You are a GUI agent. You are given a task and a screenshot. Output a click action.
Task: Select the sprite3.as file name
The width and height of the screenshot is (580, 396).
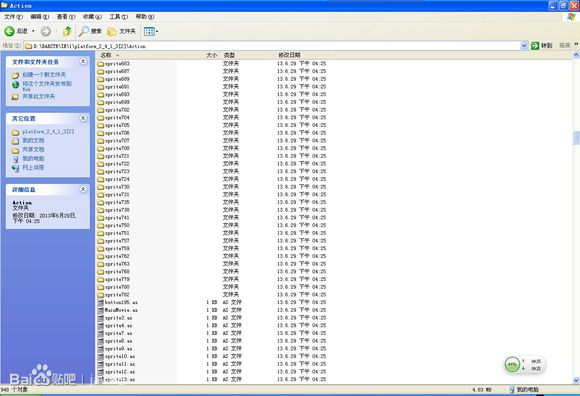click(118, 318)
